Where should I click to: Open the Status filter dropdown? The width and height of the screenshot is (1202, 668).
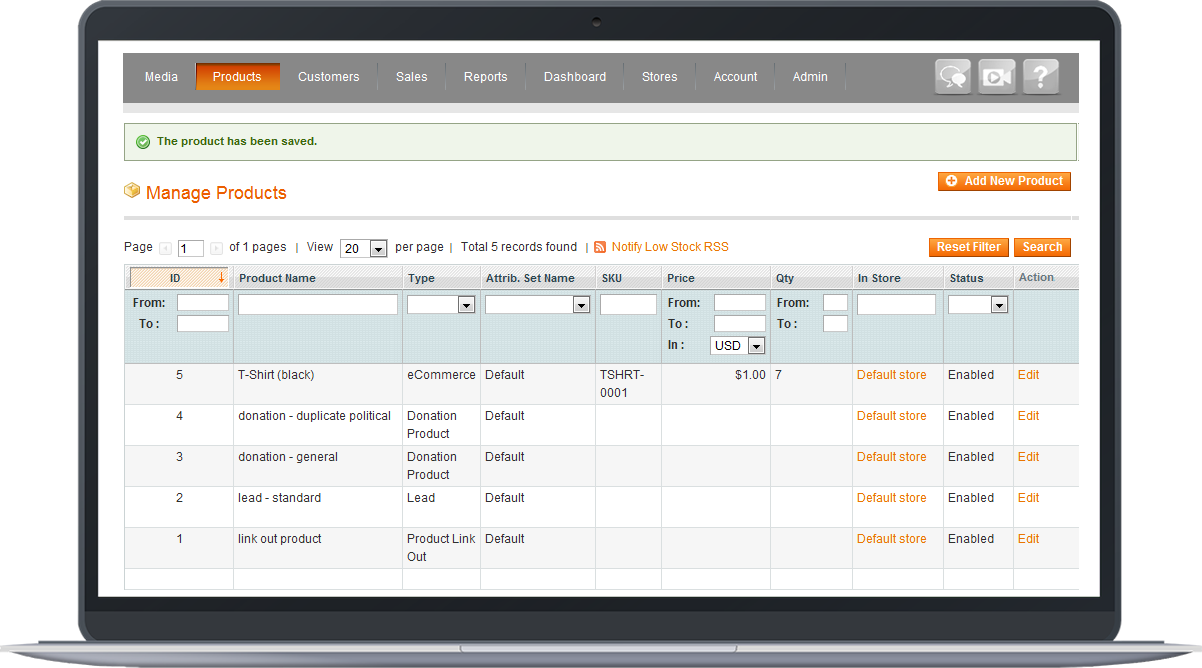tap(978, 304)
